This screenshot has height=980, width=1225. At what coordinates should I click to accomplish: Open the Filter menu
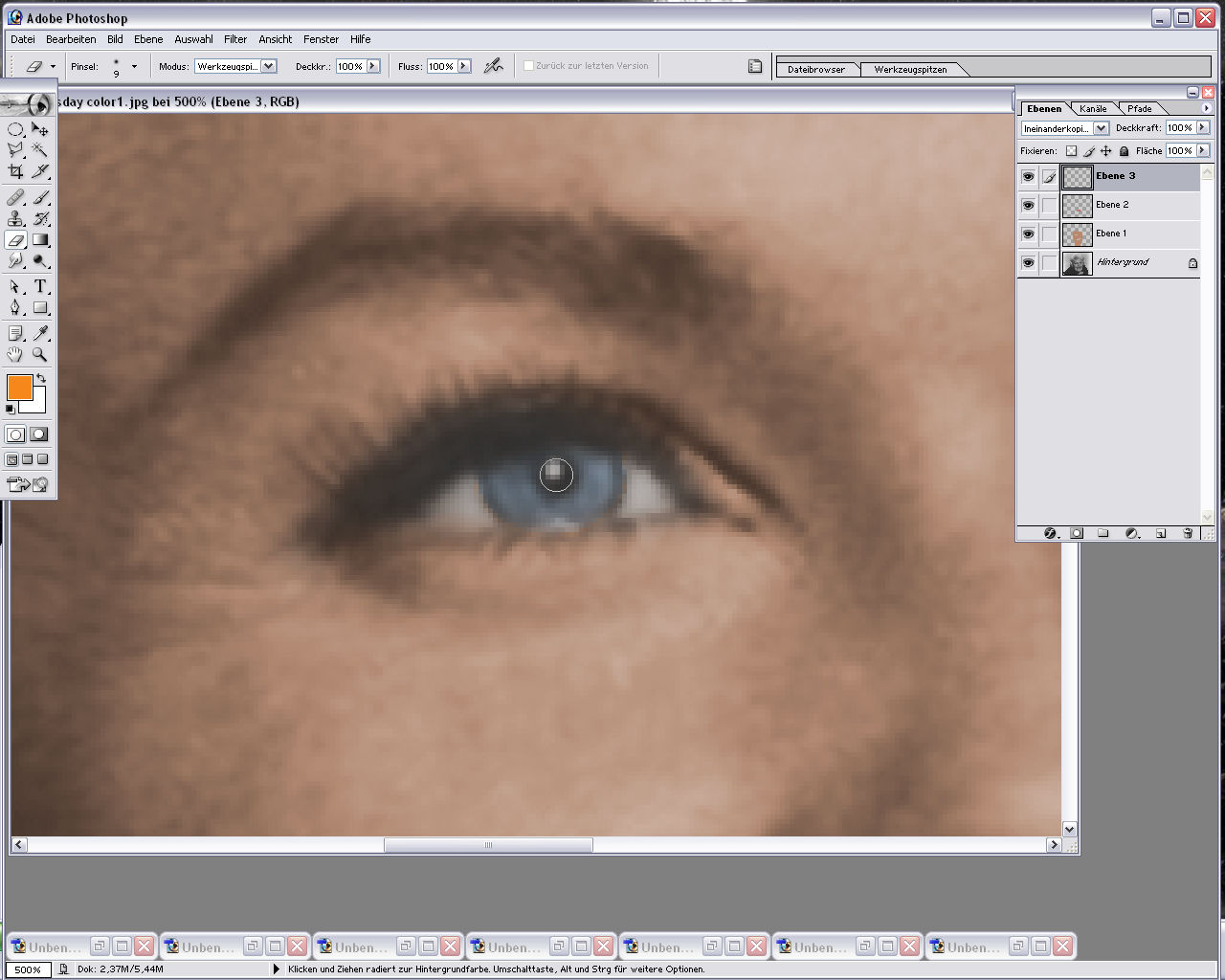(235, 39)
